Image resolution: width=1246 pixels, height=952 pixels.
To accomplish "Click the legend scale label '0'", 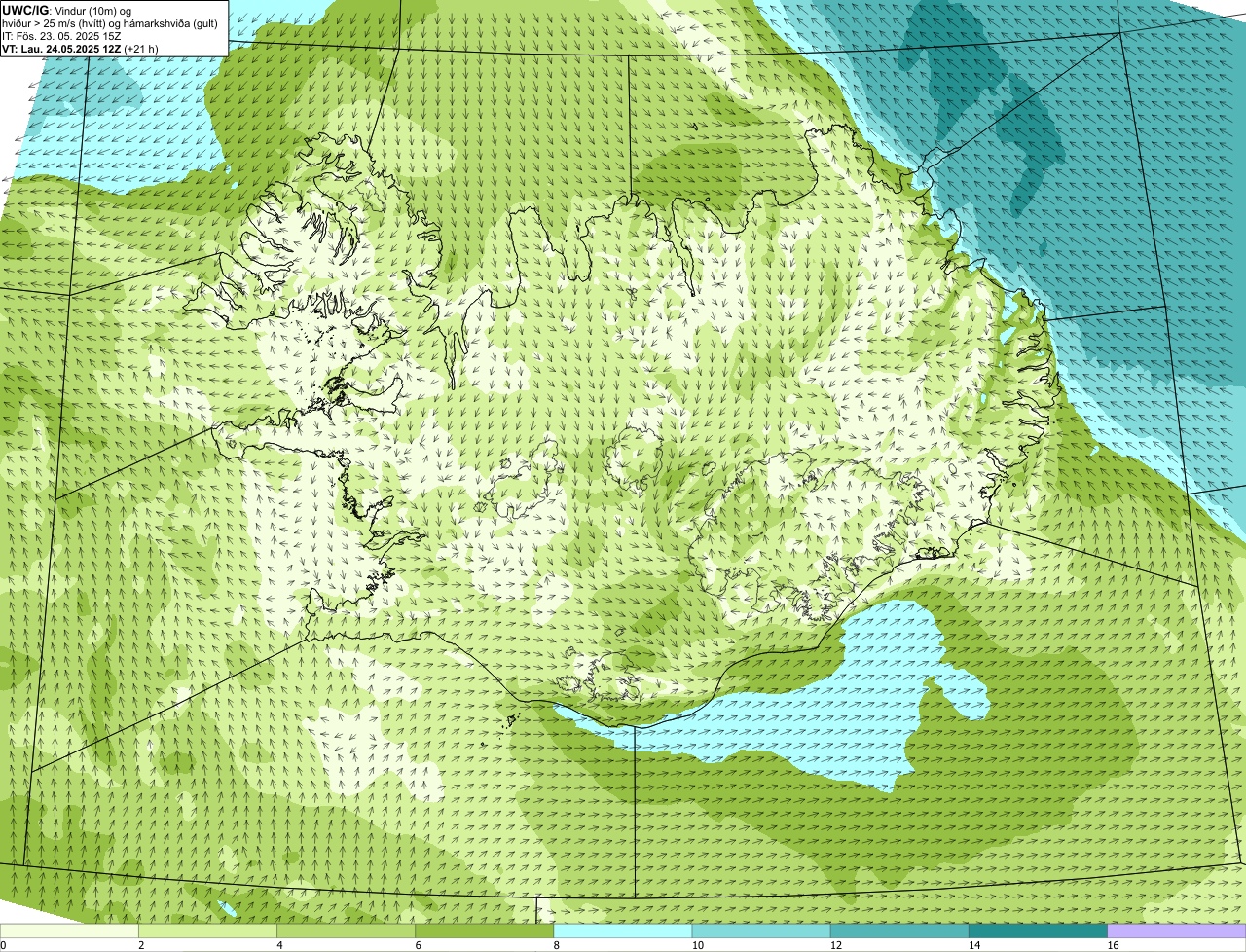I will (3, 945).
